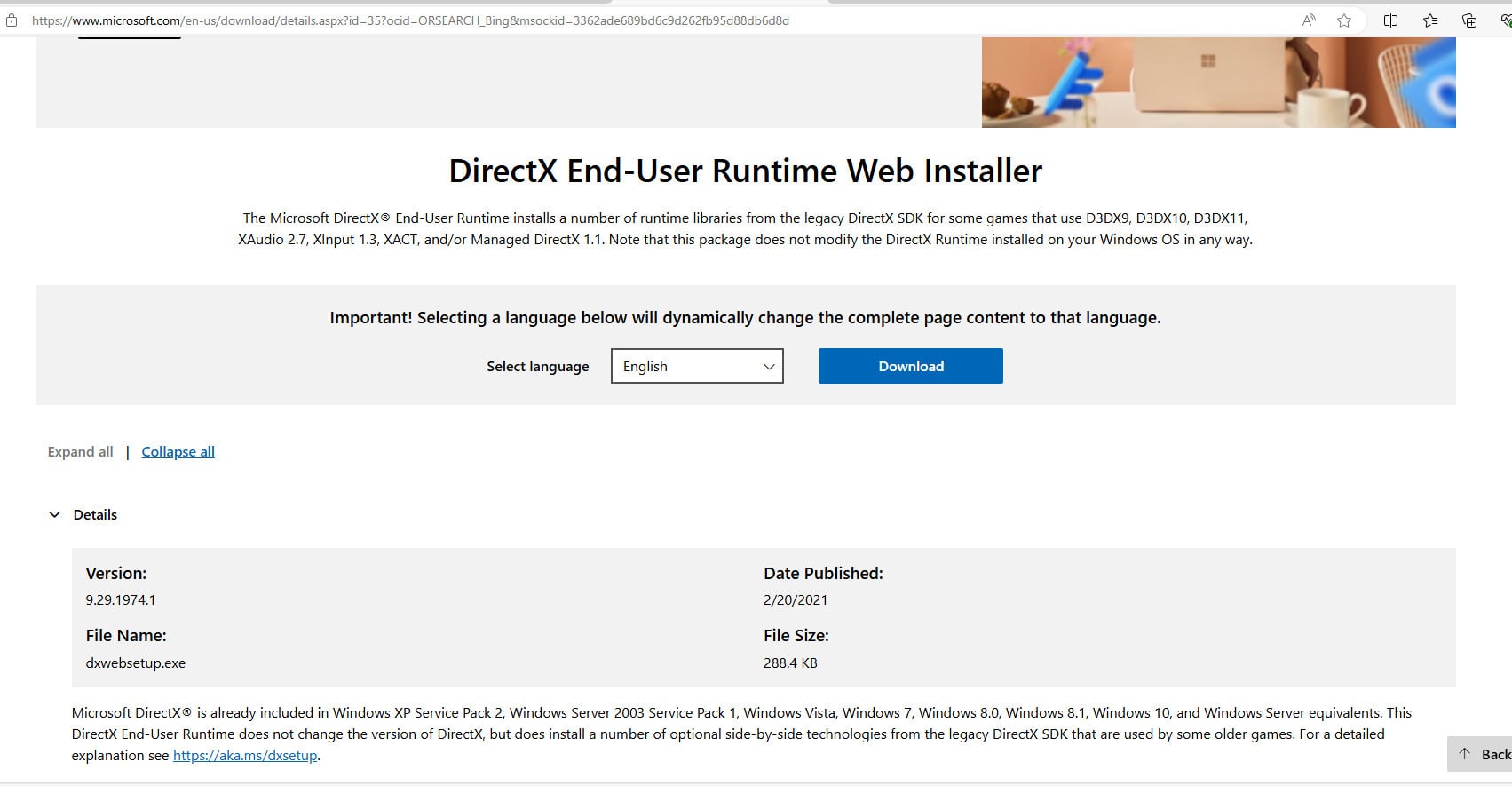Click the Important language notice text
The width and height of the screenshot is (1512, 786).
coord(745,318)
